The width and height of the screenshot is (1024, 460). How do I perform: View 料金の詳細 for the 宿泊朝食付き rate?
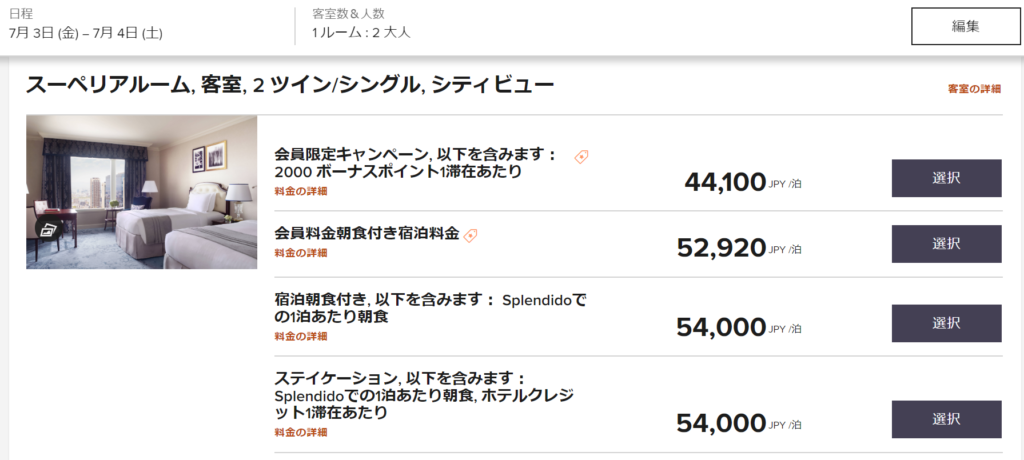coord(301,336)
